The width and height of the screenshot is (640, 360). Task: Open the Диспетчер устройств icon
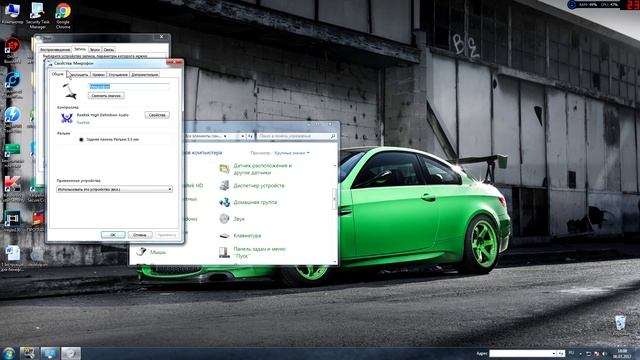(x=224, y=186)
